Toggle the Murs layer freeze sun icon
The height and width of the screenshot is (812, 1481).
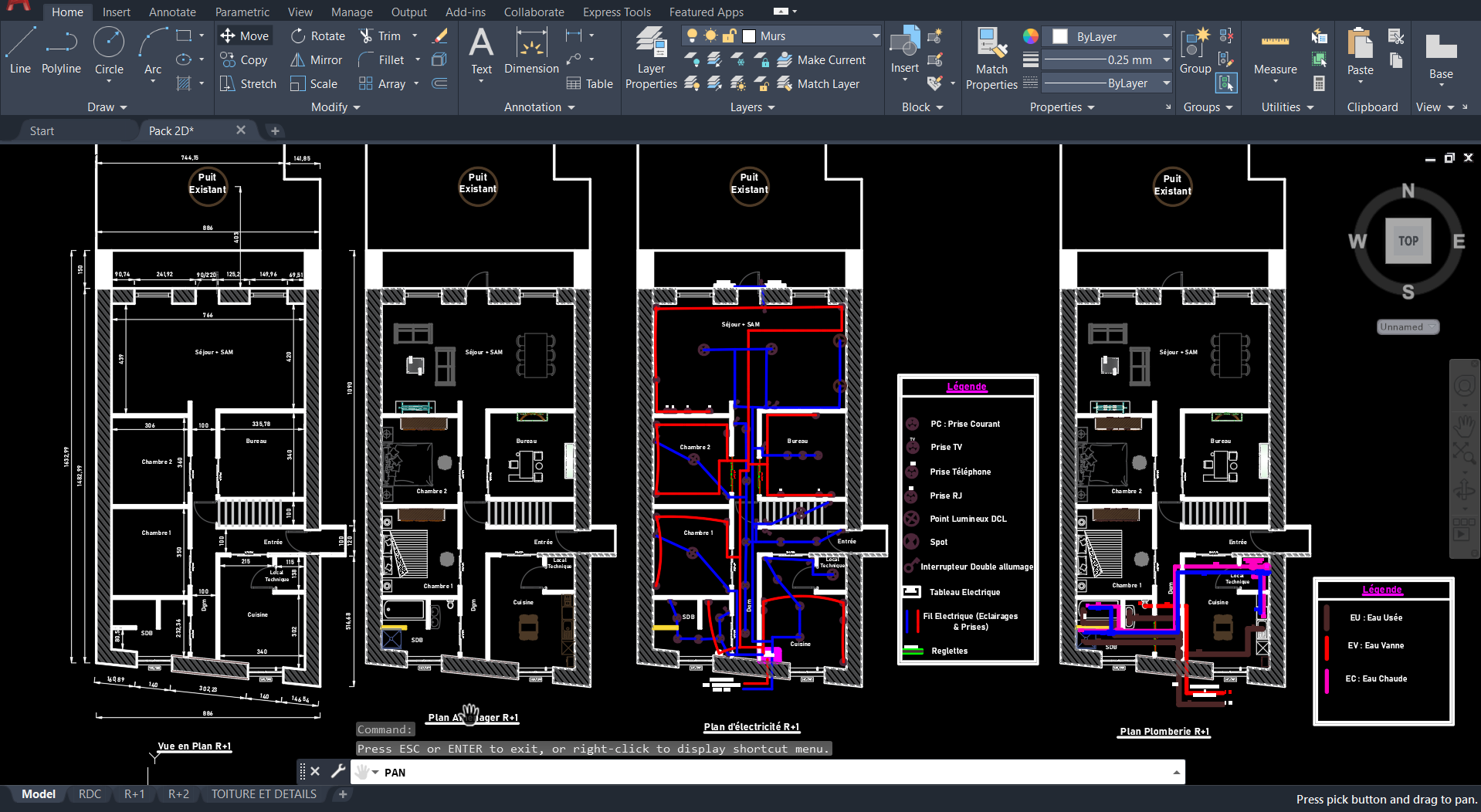[710, 36]
